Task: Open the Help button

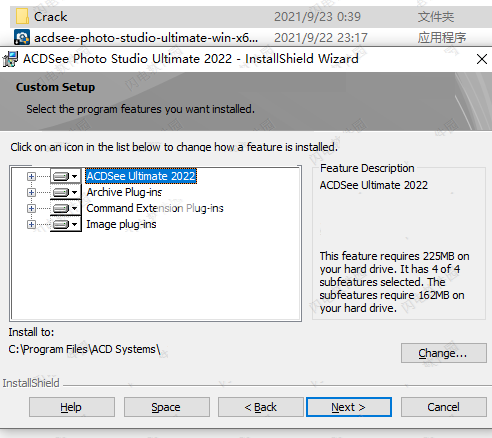Action: (72, 407)
